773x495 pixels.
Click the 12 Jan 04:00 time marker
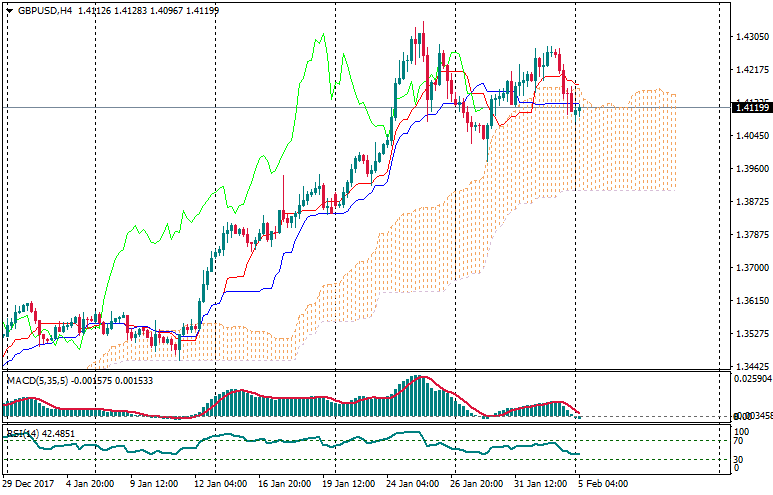click(x=221, y=484)
